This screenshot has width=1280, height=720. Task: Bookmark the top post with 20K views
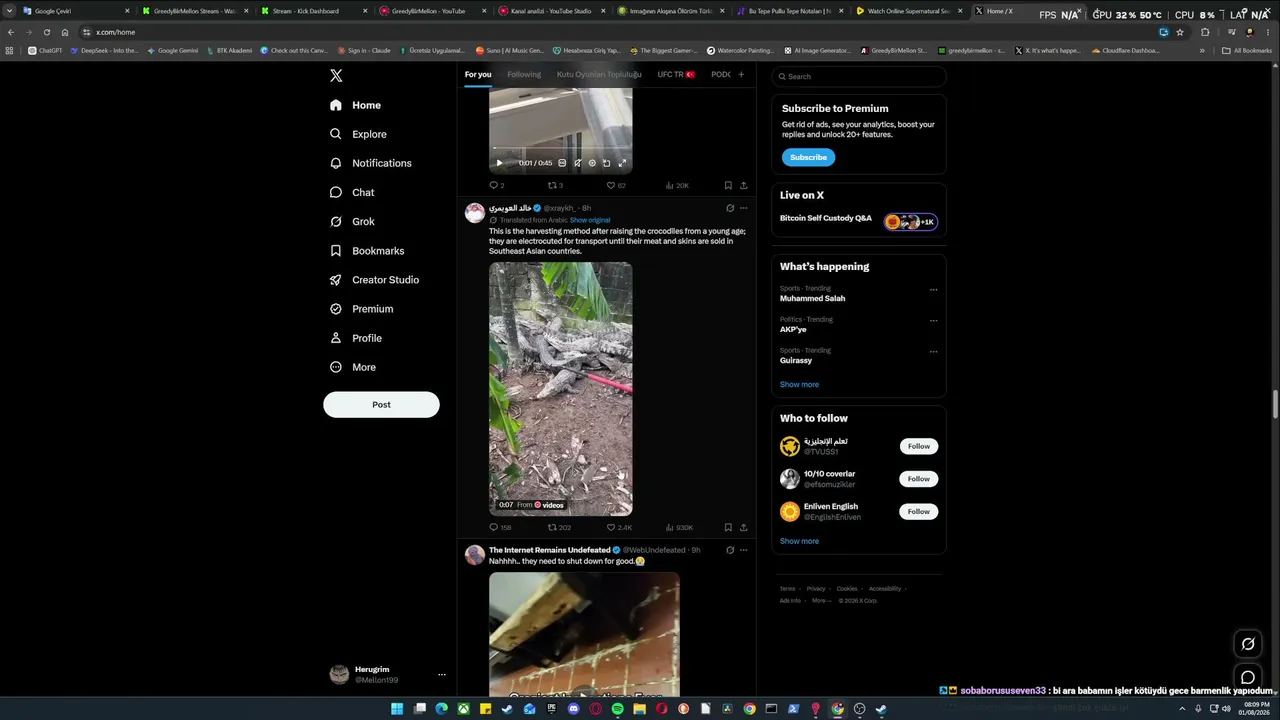[x=728, y=185]
